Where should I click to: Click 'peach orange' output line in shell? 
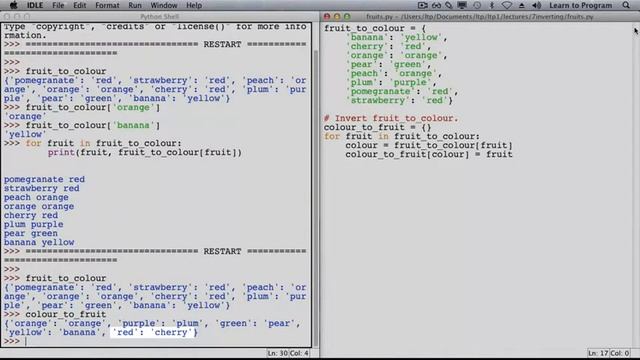pyautogui.click(x=36, y=197)
